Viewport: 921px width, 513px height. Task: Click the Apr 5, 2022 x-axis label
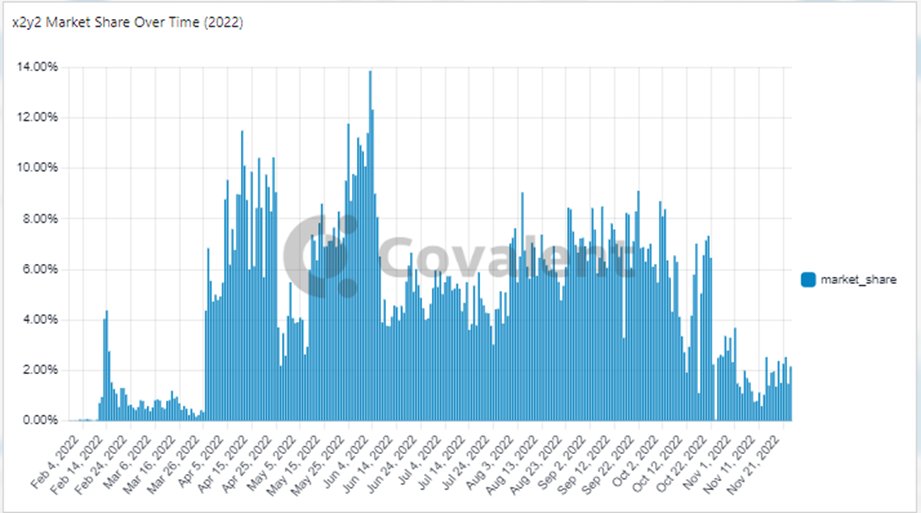pyautogui.click(x=201, y=462)
